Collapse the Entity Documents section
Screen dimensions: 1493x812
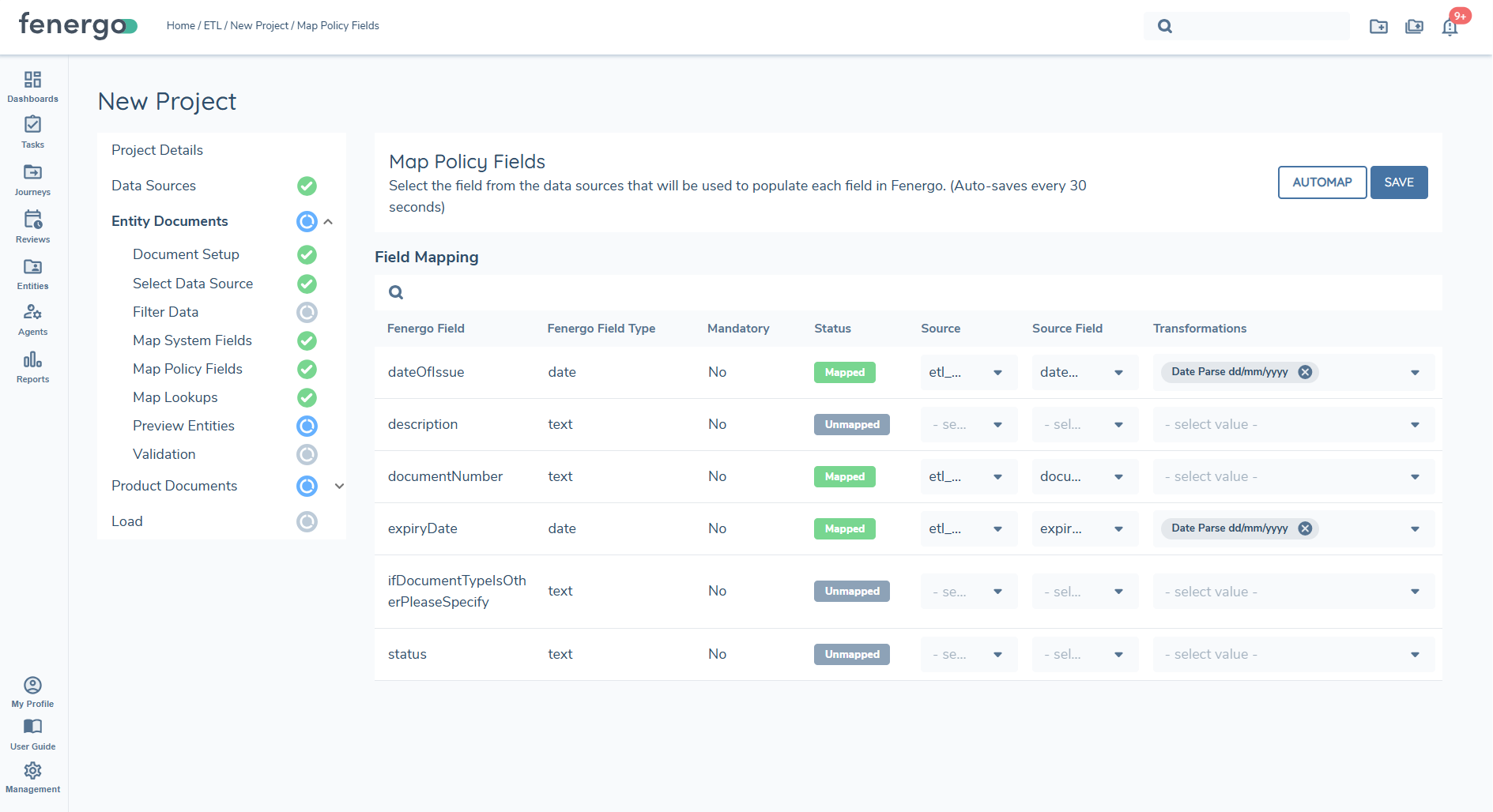click(329, 221)
